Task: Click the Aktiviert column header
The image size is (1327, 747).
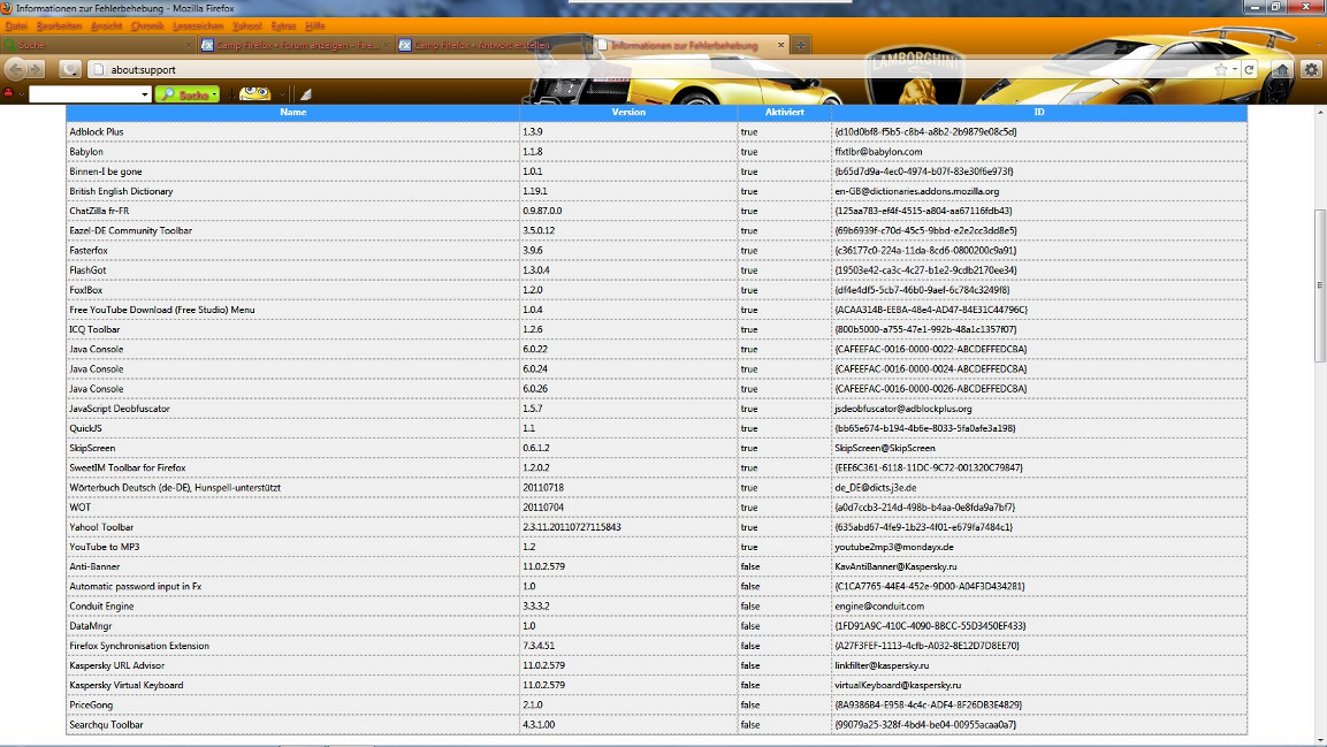Action: pyautogui.click(x=785, y=112)
